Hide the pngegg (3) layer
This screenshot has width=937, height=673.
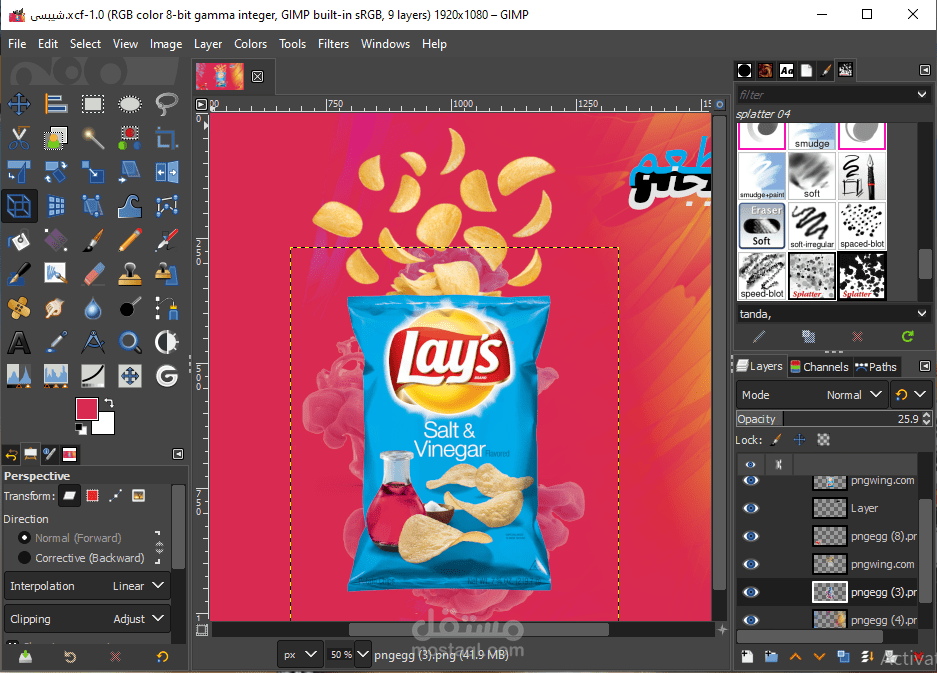[x=751, y=592]
